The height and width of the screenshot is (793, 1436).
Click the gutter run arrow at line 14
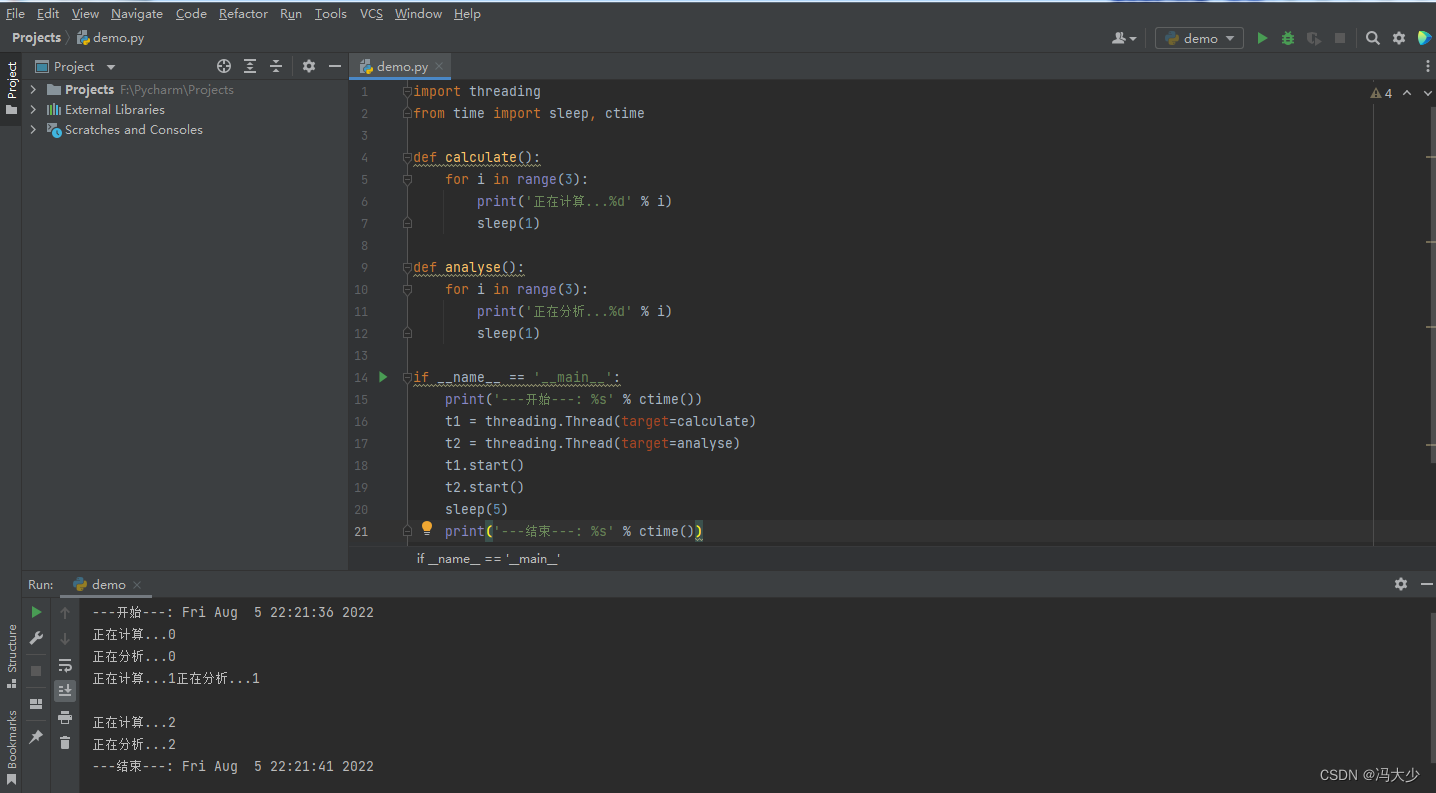pyautogui.click(x=383, y=377)
